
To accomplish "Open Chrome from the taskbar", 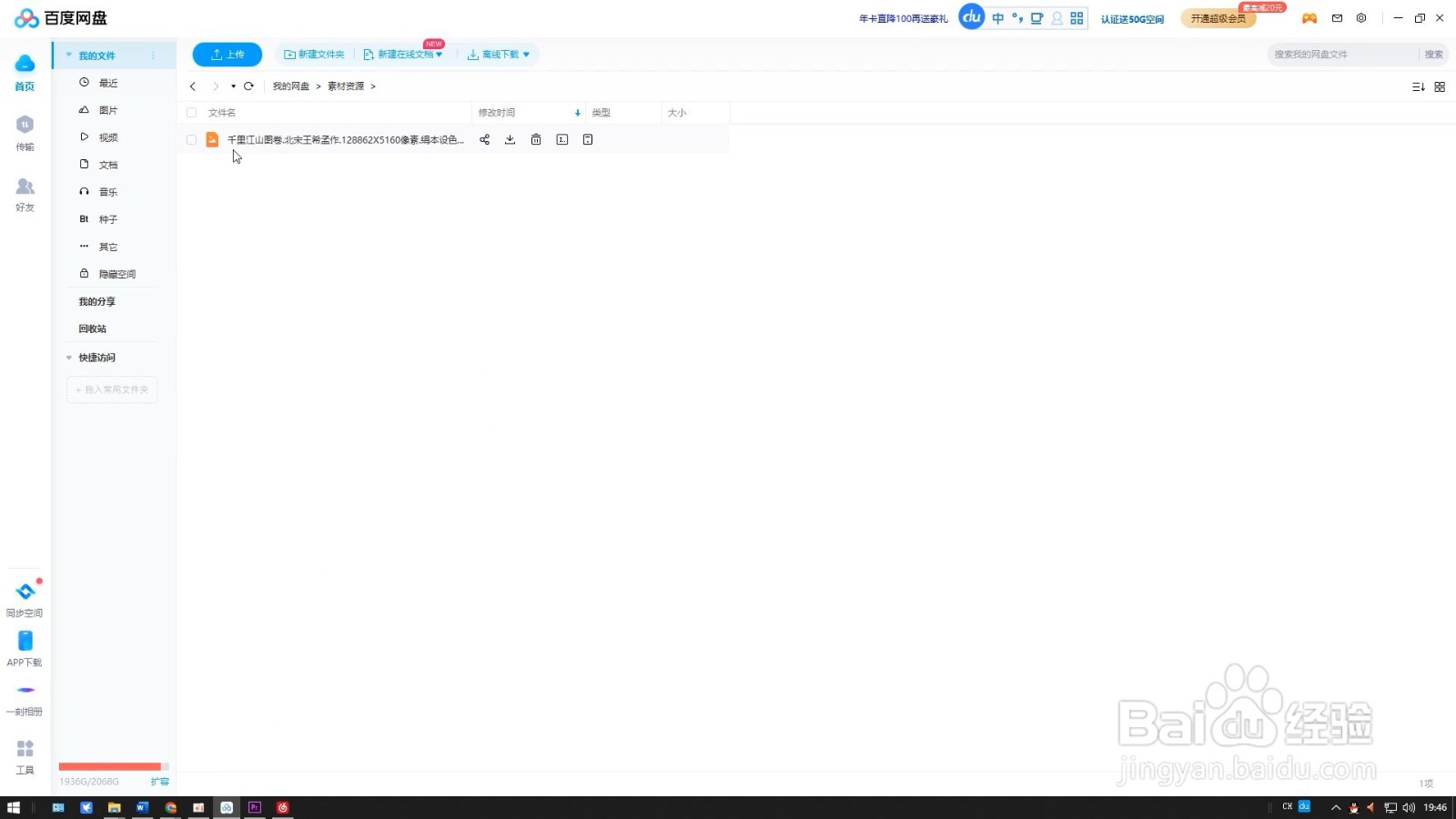I will (x=170, y=807).
